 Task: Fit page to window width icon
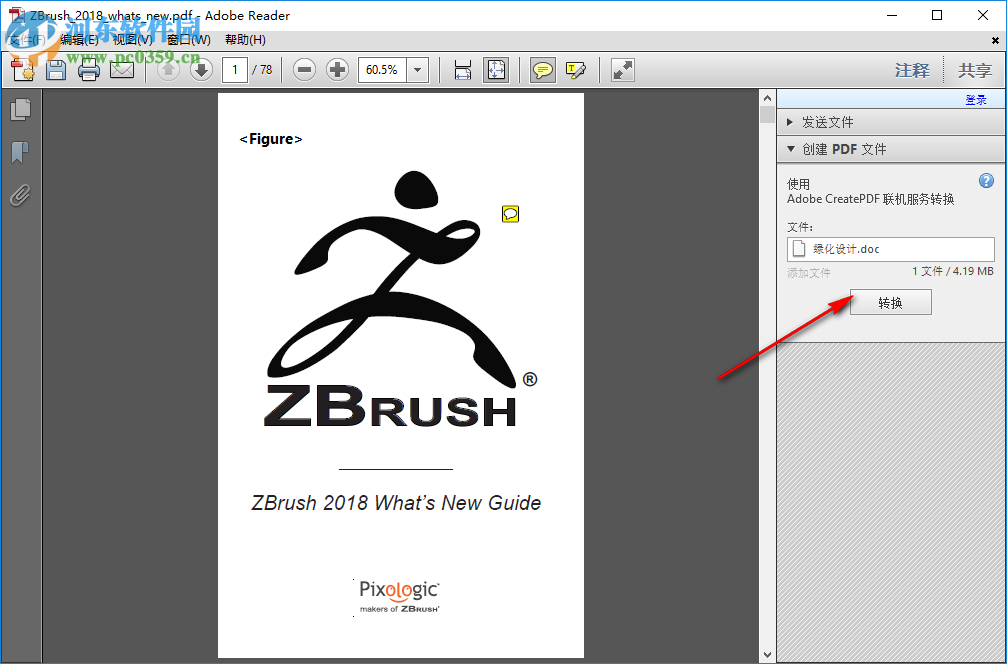(x=462, y=69)
